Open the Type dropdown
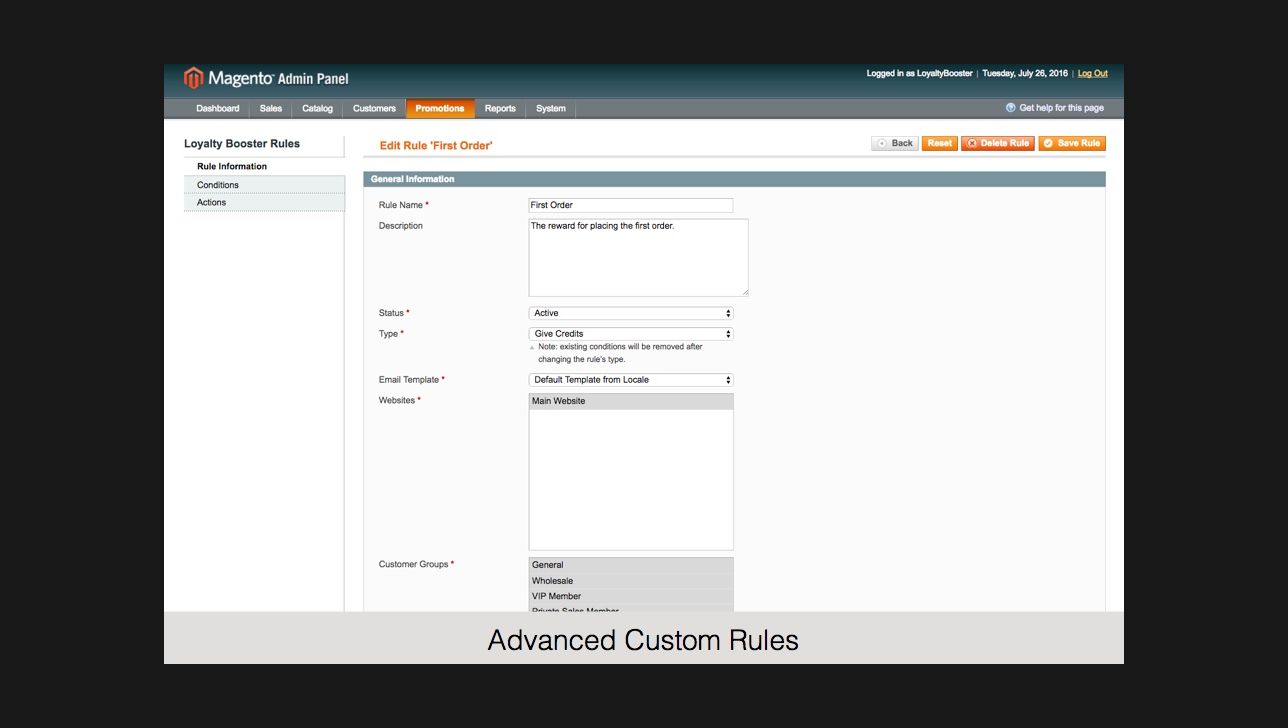The width and height of the screenshot is (1288, 728). [x=631, y=334]
